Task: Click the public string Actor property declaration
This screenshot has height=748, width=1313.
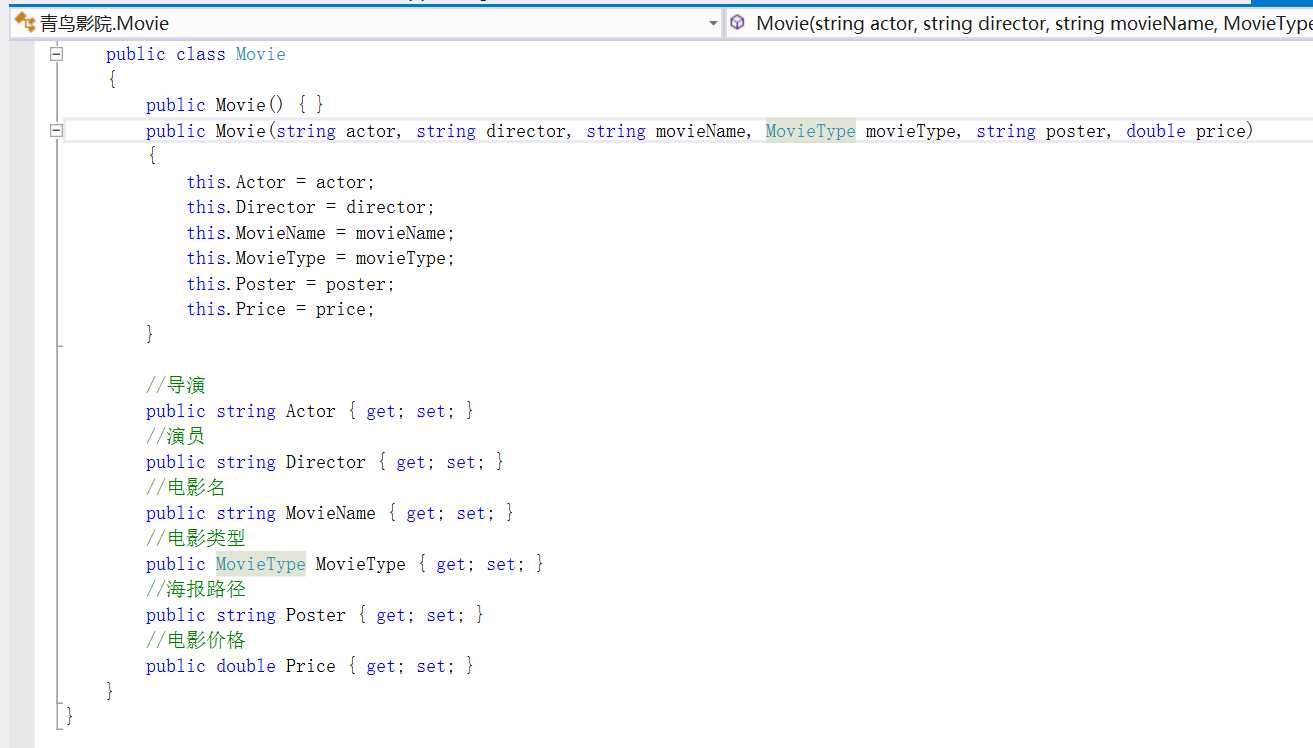Action: coord(310,411)
